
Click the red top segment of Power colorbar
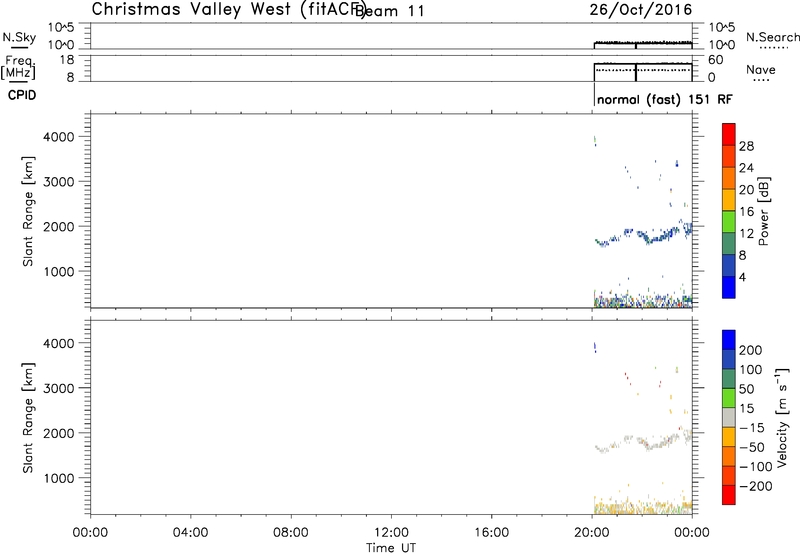click(729, 134)
